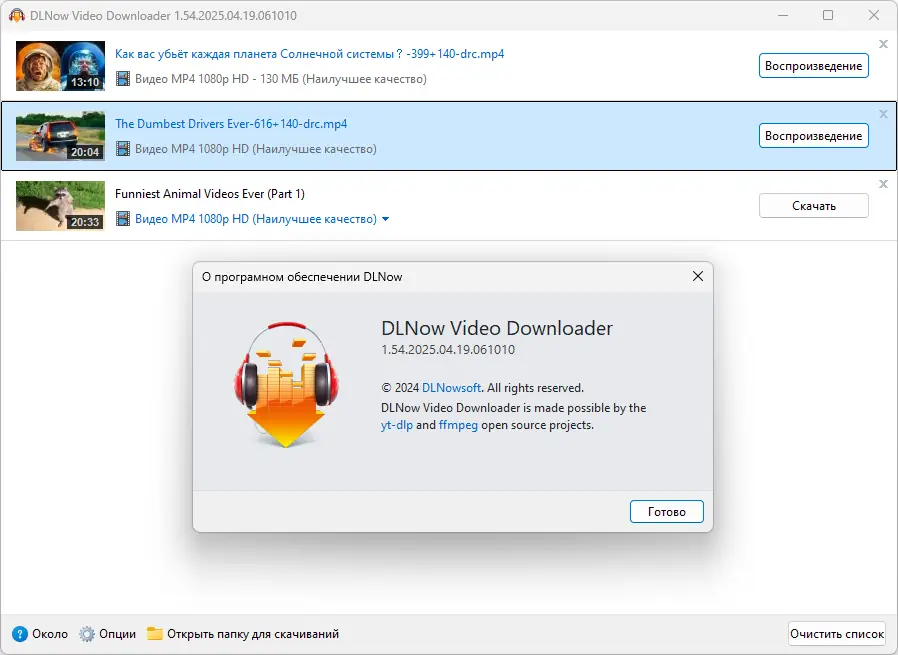Click the DLNow Video Downloader heading in the dialog
The image size is (898, 655).
click(x=497, y=328)
